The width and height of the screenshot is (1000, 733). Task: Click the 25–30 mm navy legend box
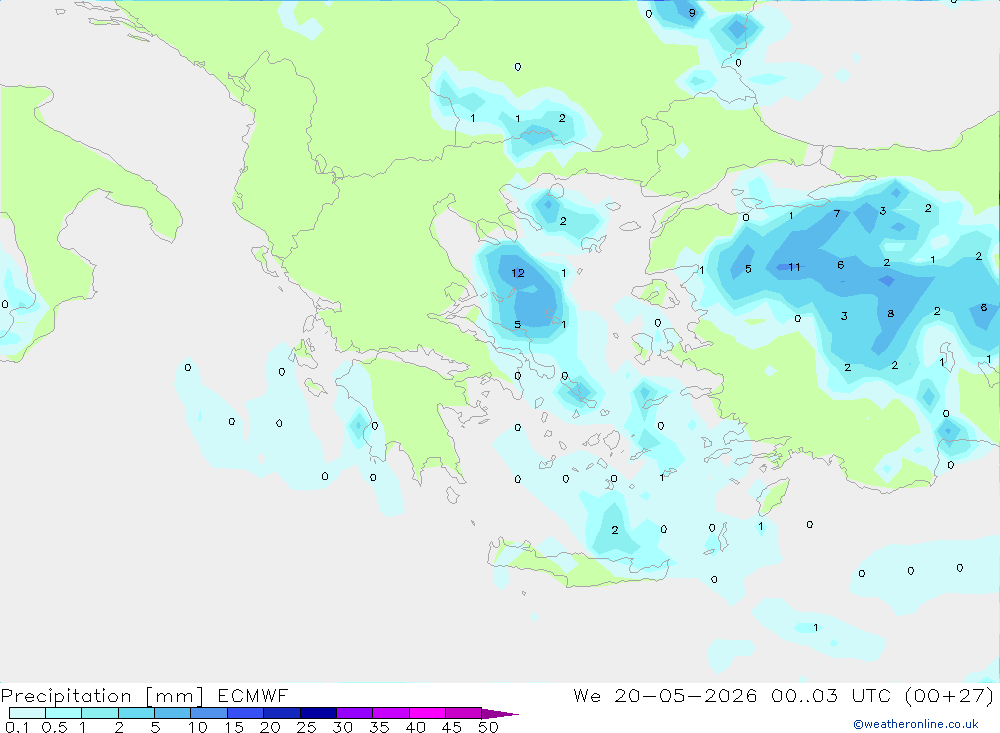coord(318,713)
